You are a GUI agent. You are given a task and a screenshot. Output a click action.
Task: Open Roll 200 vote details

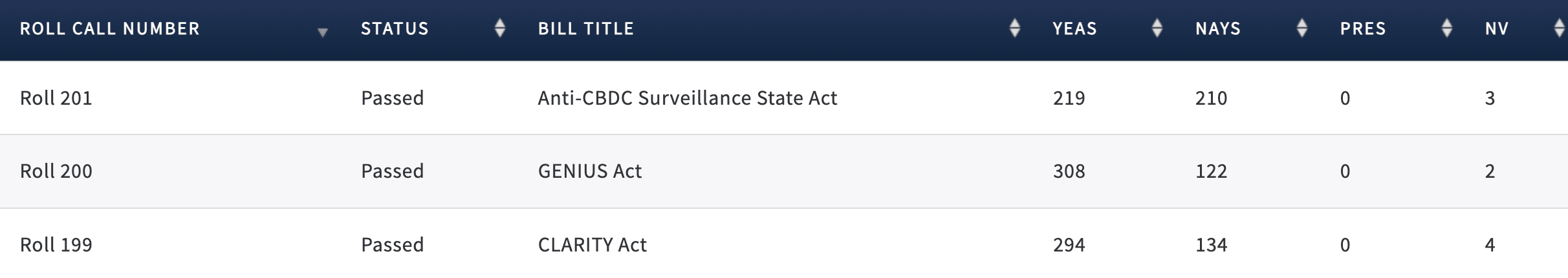[56, 171]
